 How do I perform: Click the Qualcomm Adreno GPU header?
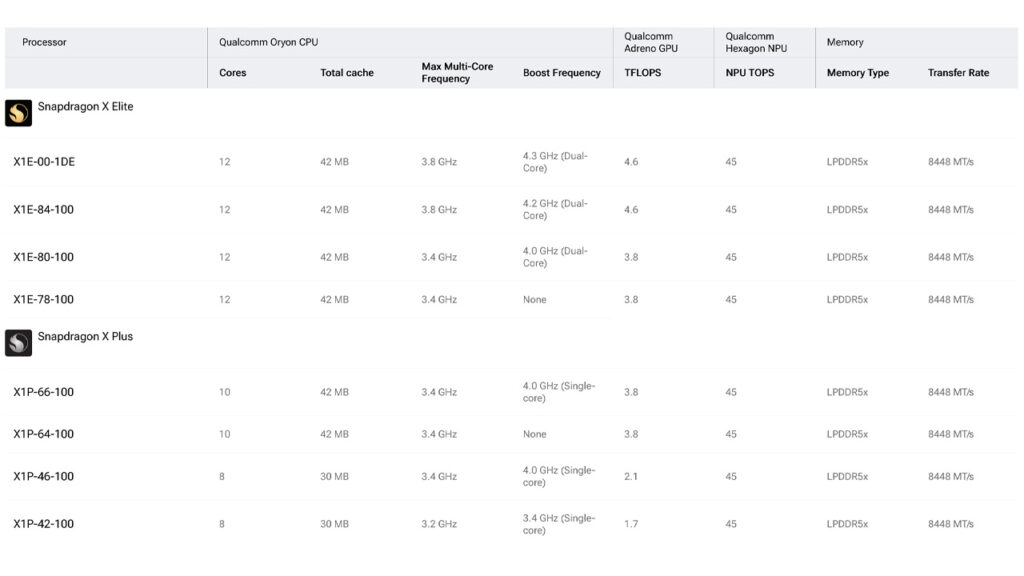click(x=651, y=42)
